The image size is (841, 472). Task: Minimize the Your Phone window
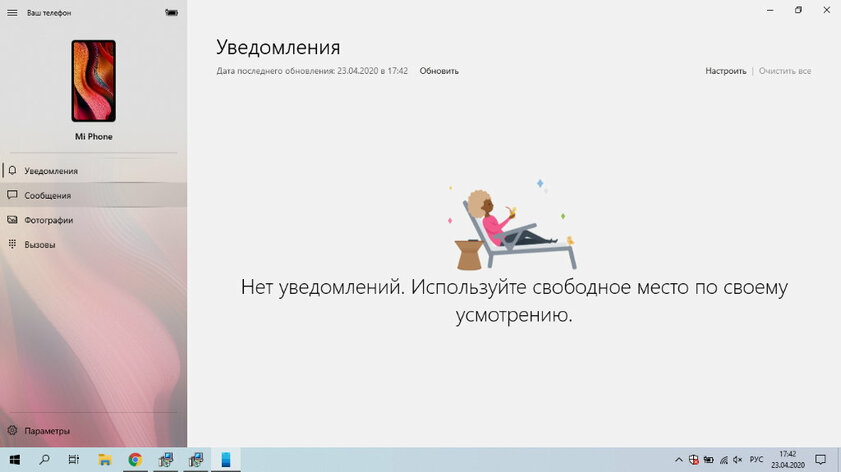coord(770,10)
